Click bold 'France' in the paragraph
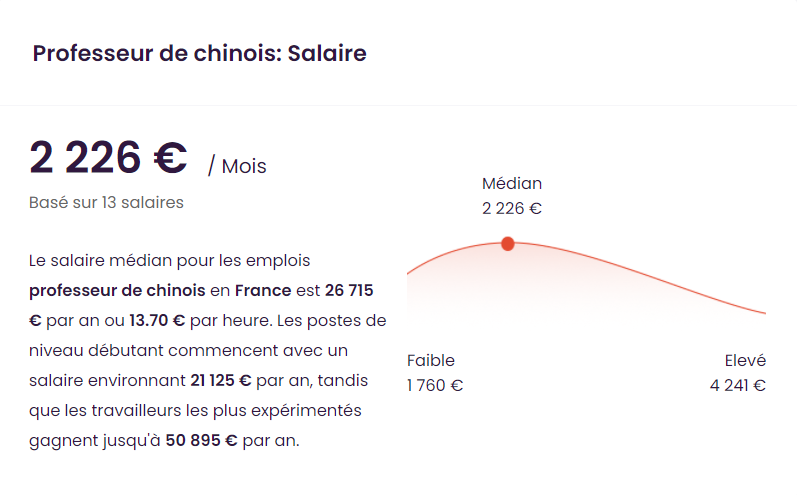797x495 pixels. pos(263,290)
